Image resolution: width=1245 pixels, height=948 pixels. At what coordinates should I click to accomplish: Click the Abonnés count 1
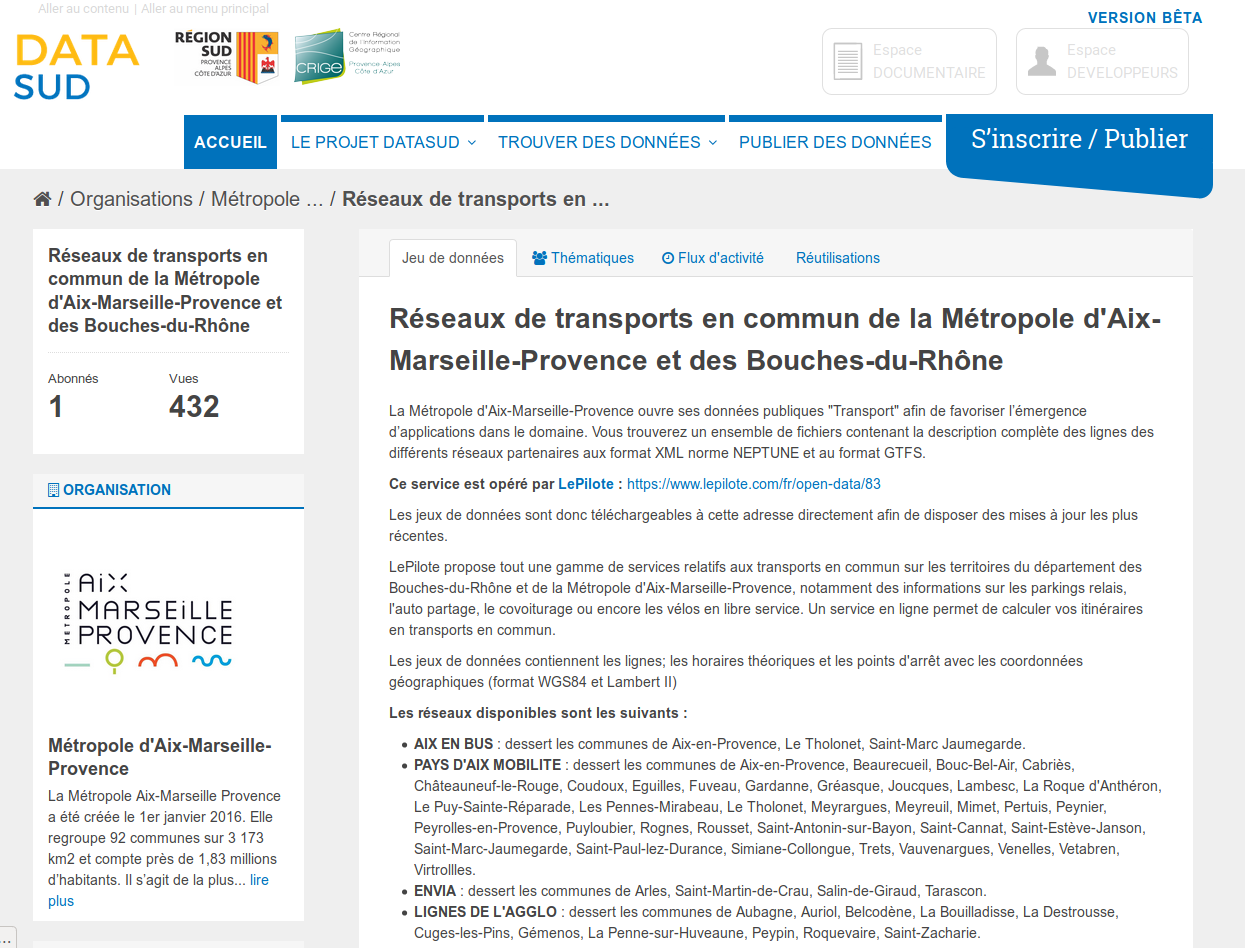tap(56, 407)
